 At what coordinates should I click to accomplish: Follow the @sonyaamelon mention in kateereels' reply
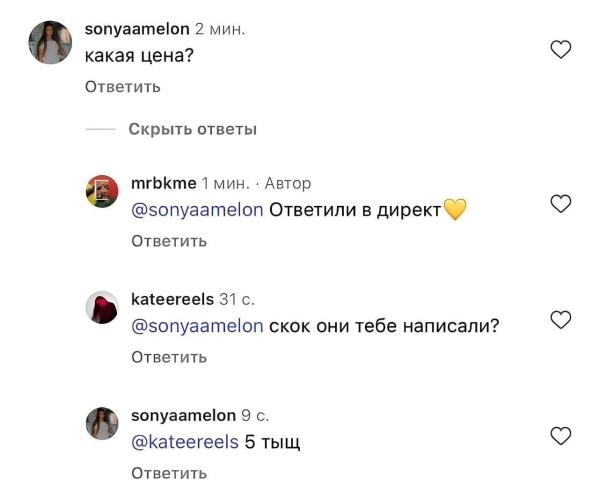point(197,326)
